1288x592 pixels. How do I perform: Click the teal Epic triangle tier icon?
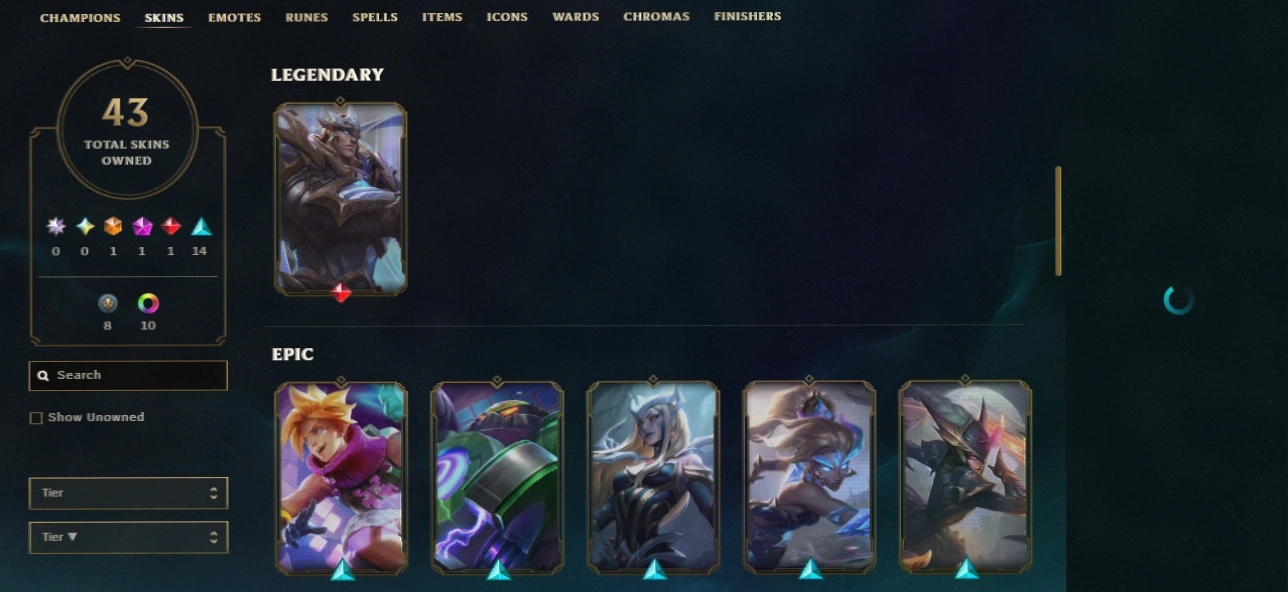tap(200, 226)
